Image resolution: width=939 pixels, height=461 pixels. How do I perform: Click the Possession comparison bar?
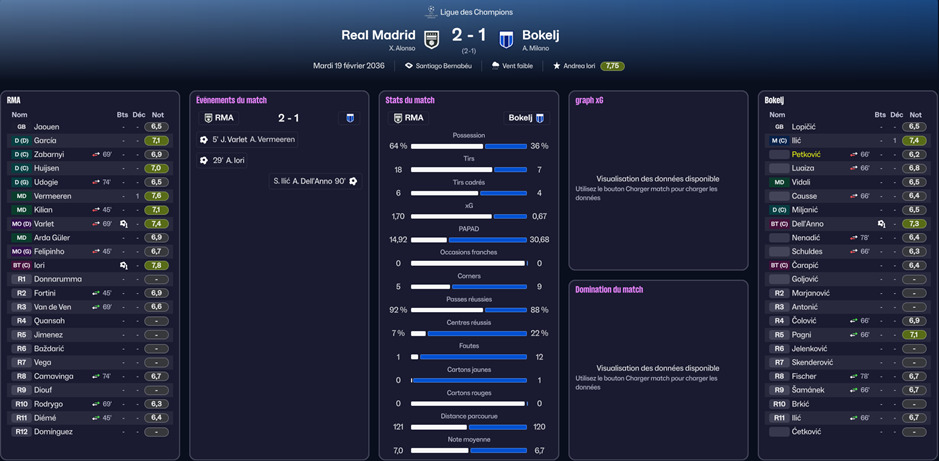(x=469, y=146)
